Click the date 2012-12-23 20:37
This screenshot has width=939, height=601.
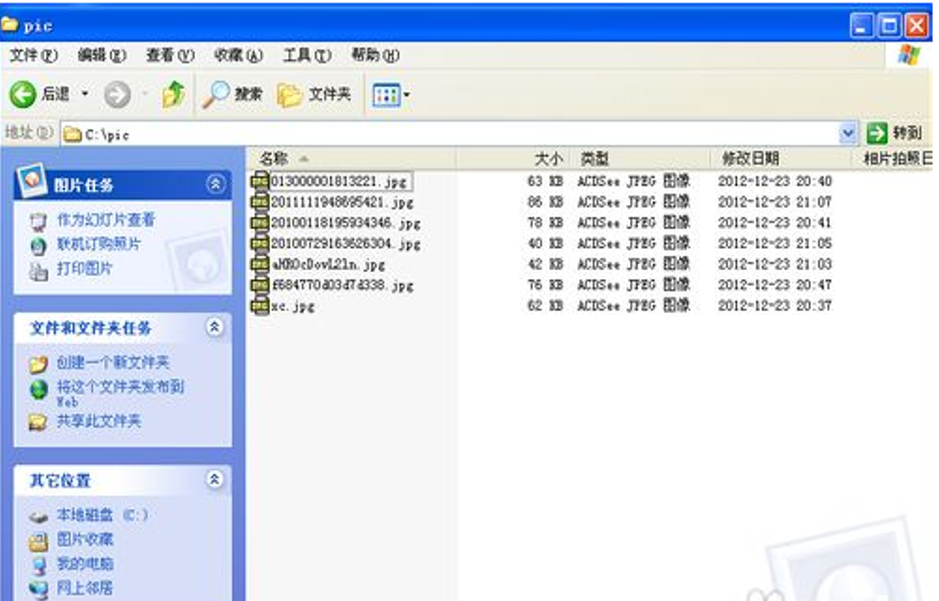point(775,306)
